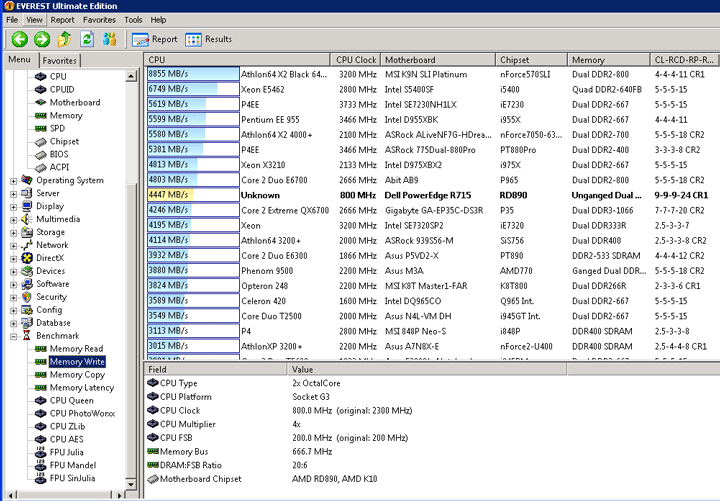Select the Chipset tree item
The width and height of the screenshot is (720, 501).
pyautogui.click(x=64, y=141)
